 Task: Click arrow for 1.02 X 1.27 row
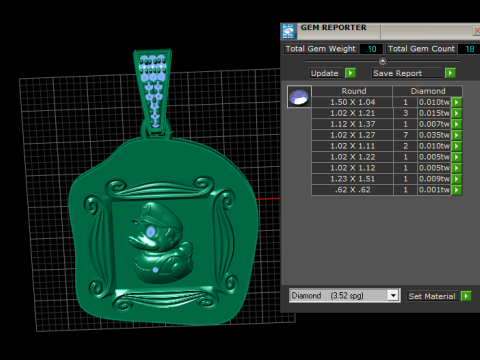click(x=457, y=135)
